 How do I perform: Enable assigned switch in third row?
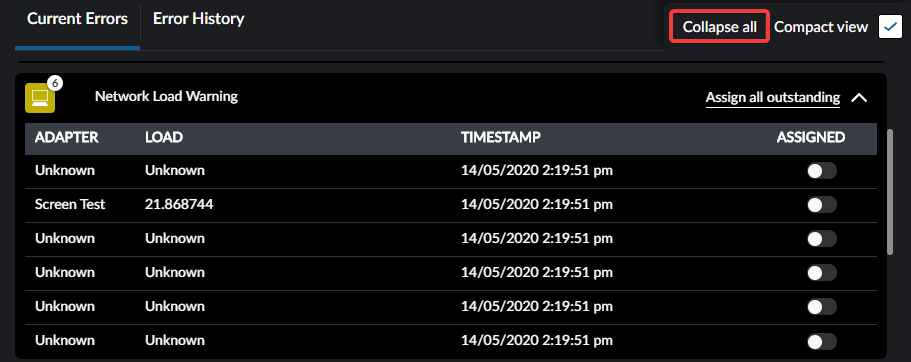tap(822, 238)
